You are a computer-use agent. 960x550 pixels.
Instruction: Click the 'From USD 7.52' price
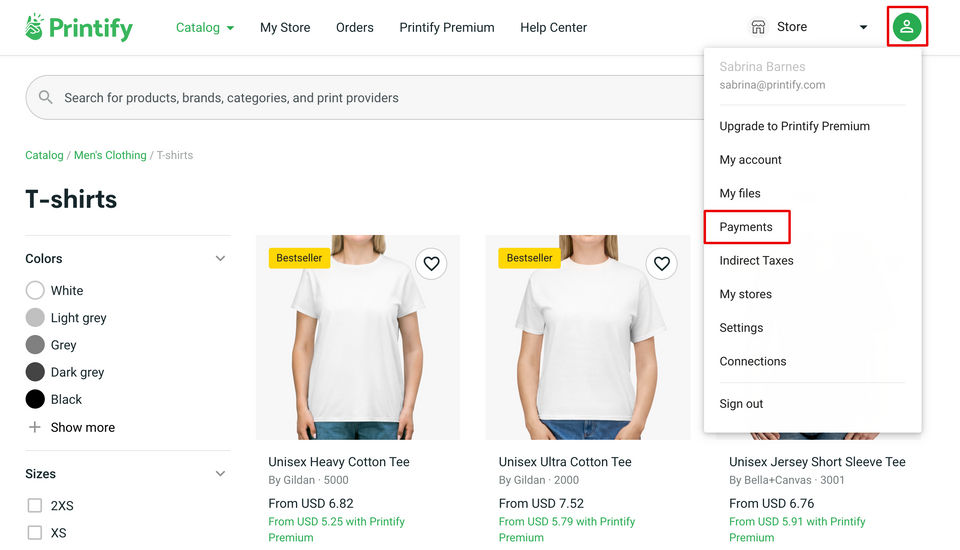tap(541, 503)
